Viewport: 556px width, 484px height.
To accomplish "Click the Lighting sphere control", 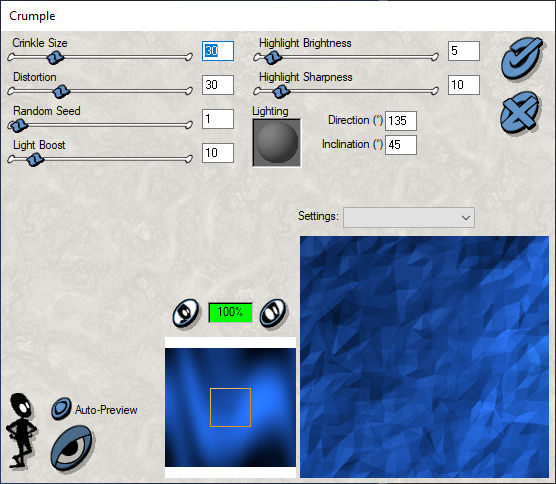I will click(x=277, y=143).
